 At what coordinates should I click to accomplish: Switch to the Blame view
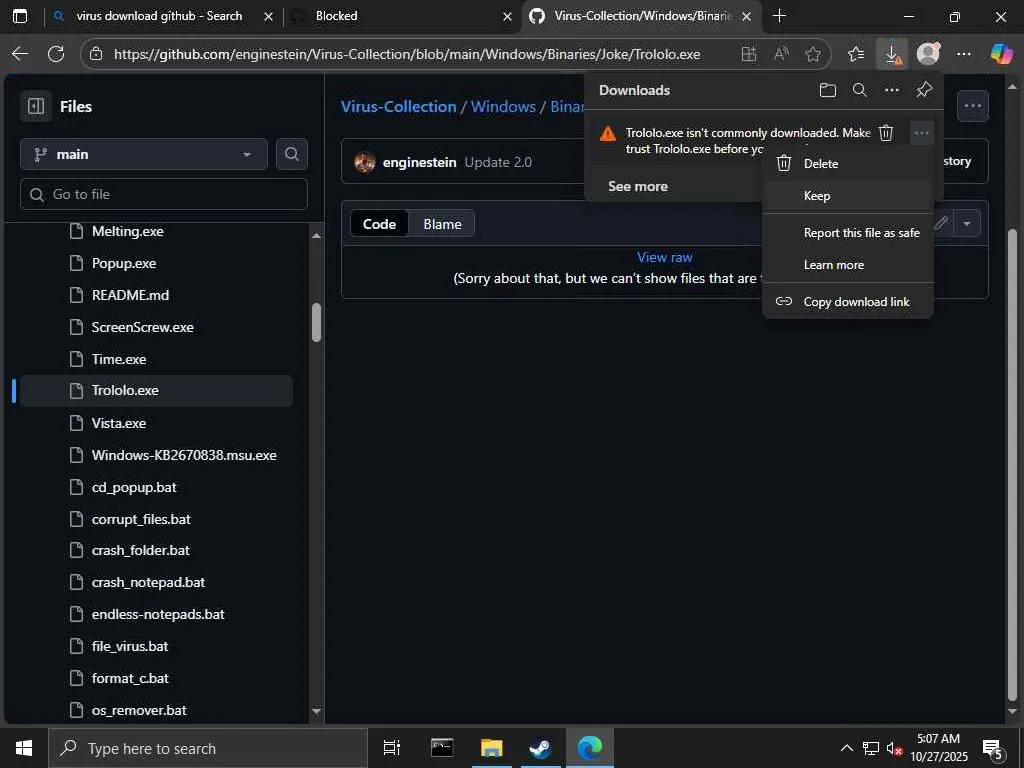click(442, 224)
